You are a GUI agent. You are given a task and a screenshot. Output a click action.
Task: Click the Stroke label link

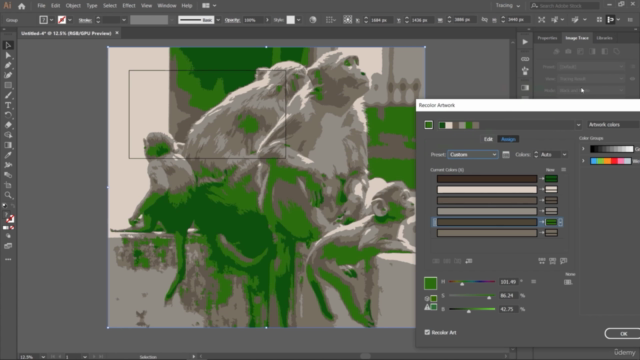coord(85,20)
